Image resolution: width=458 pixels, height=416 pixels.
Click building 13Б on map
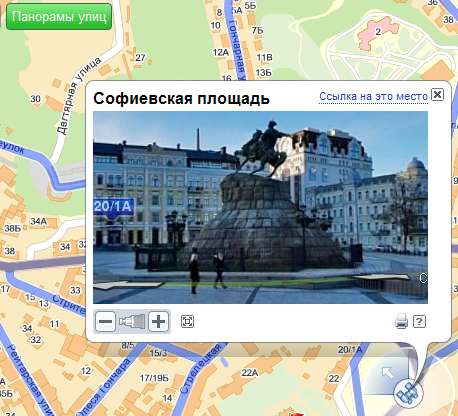(x=264, y=72)
